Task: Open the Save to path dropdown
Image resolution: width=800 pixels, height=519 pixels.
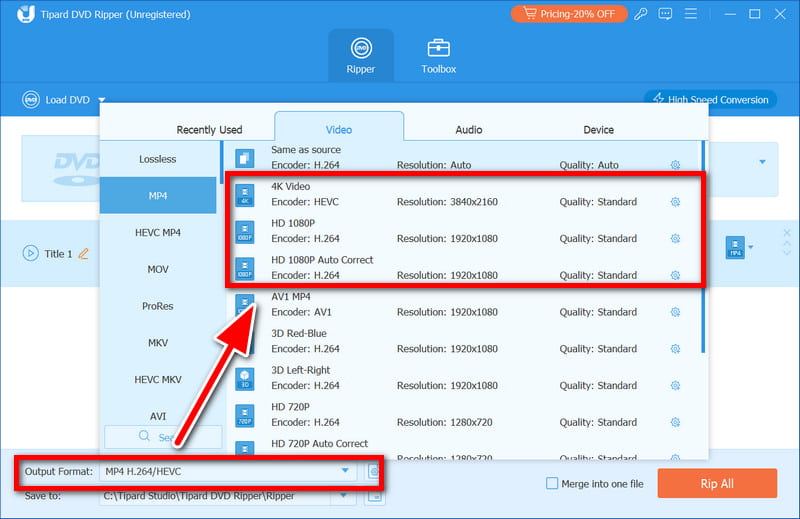Action: 344,495
